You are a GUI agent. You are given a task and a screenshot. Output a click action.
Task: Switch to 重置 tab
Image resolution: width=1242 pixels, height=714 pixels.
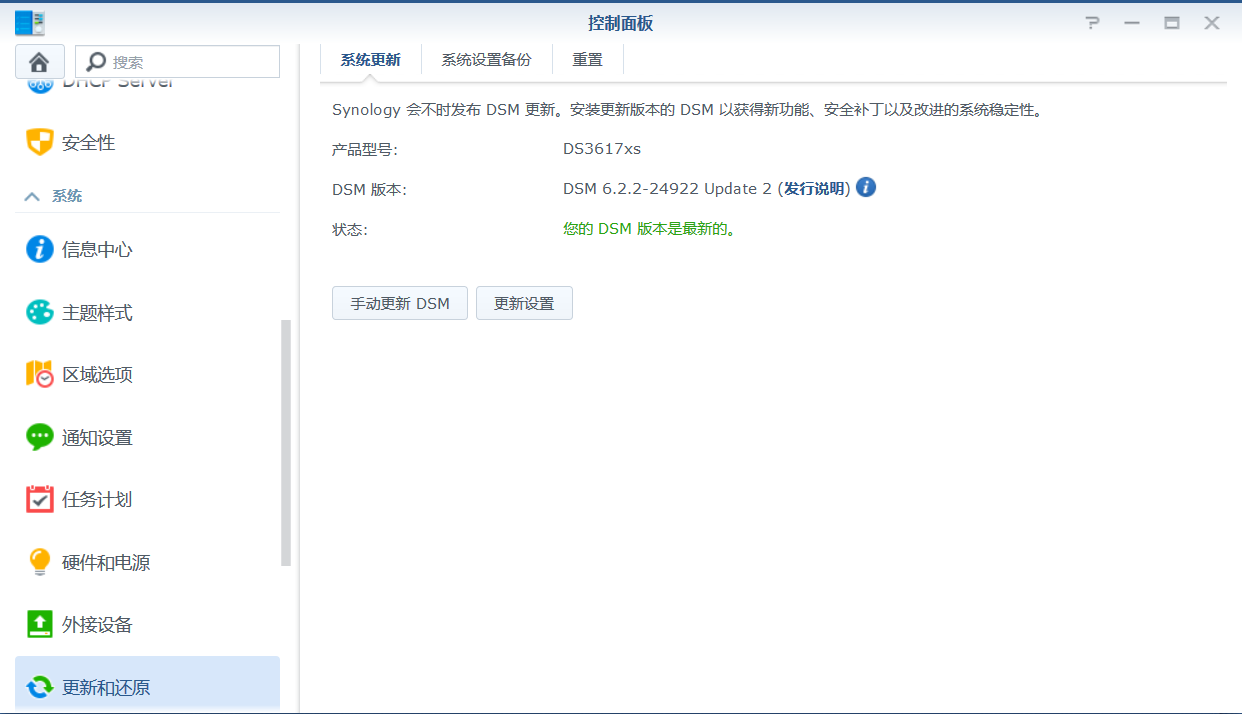coord(587,60)
